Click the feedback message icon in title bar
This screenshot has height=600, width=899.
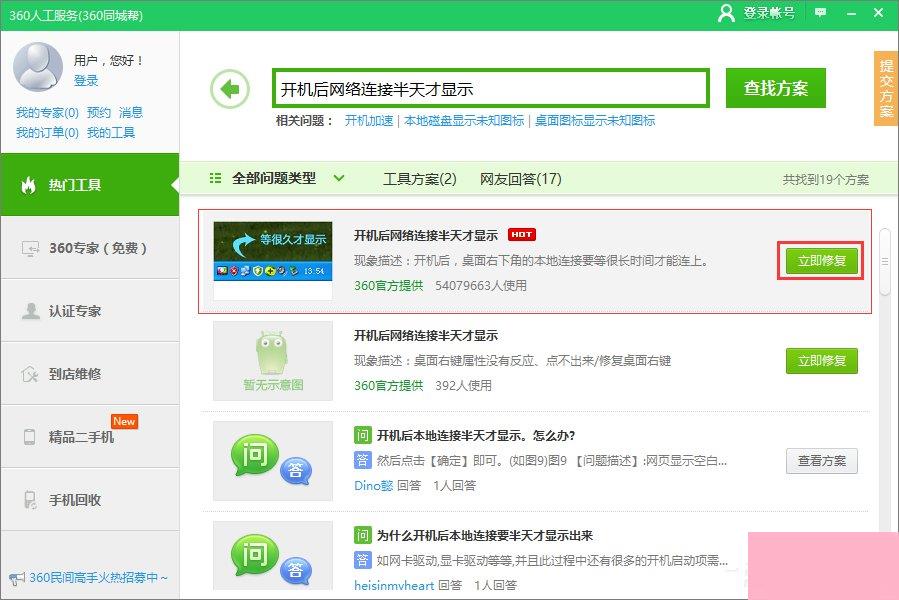point(820,13)
